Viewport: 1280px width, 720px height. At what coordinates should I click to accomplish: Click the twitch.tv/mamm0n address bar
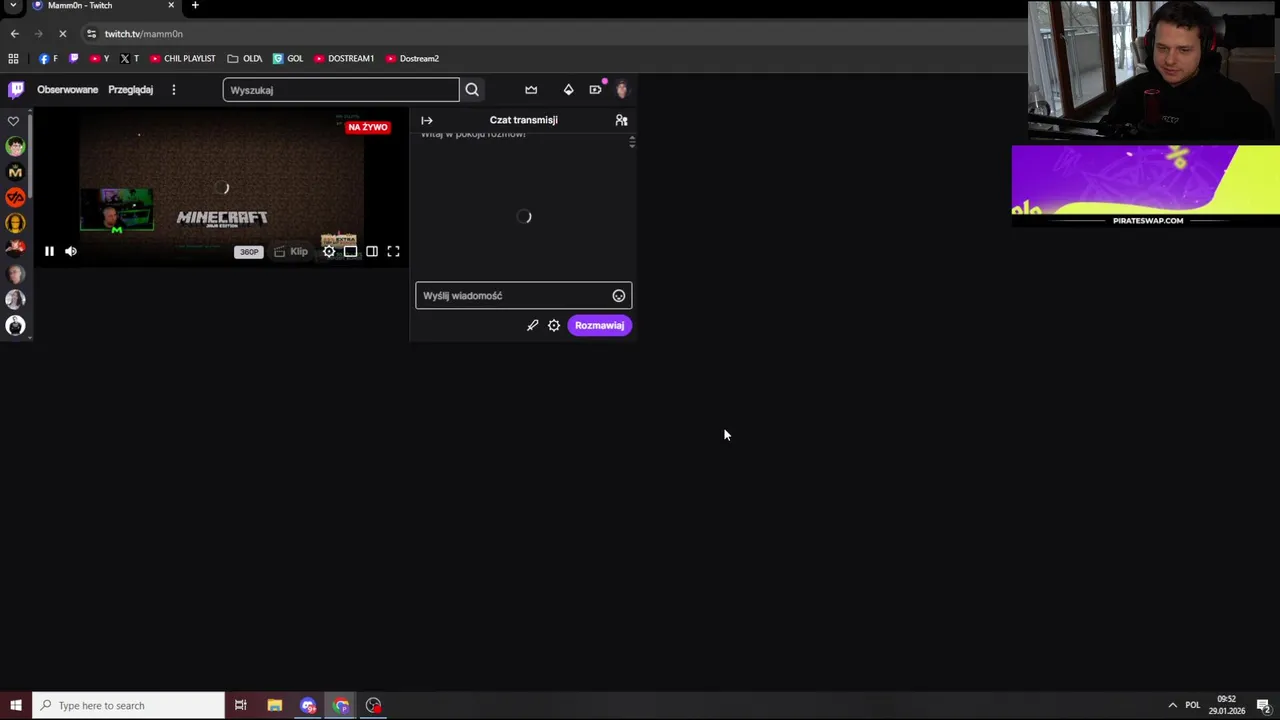143,34
